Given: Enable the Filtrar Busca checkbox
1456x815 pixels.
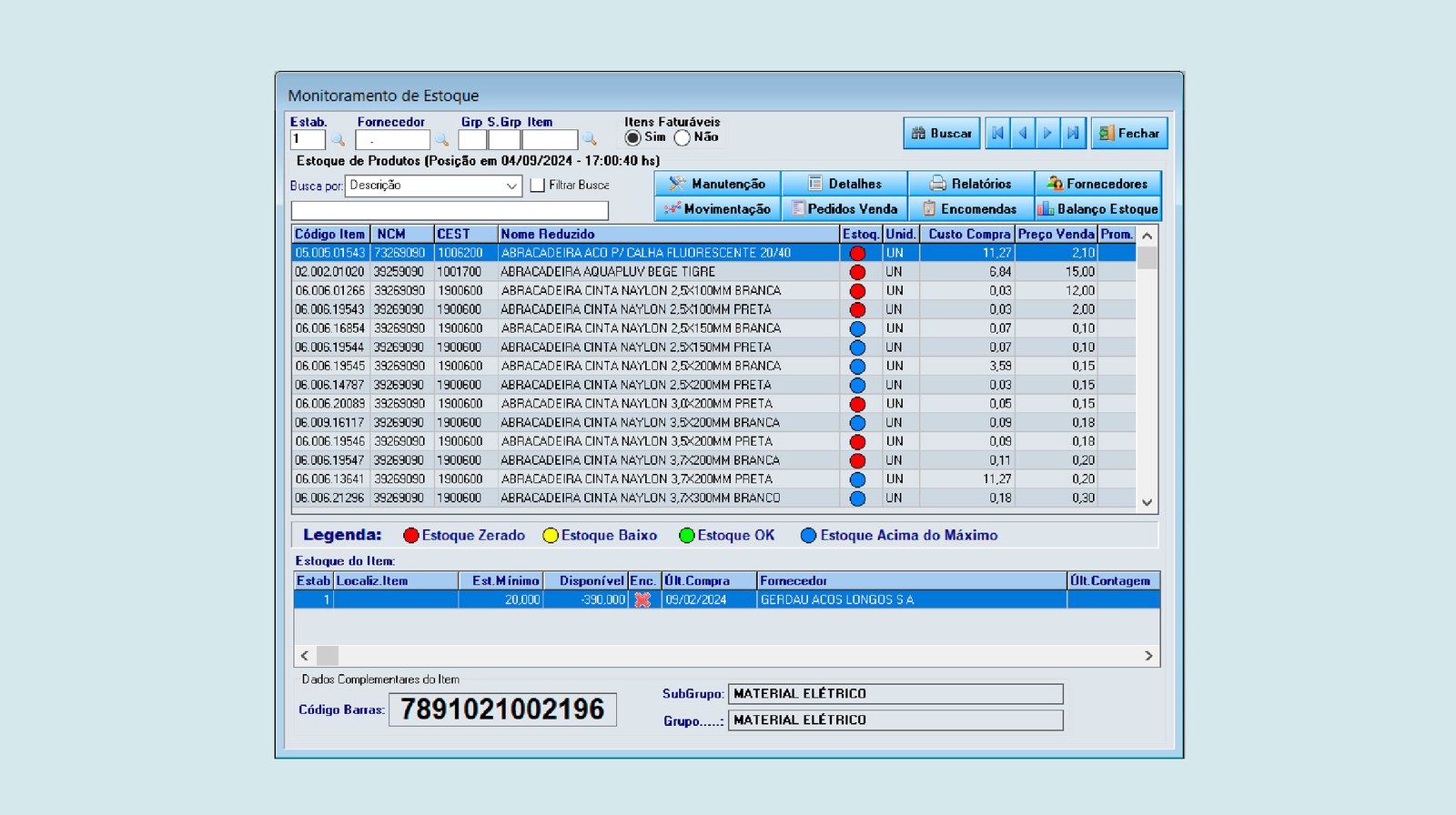Looking at the screenshot, I should pyautogui.click(x=538, y=186).
